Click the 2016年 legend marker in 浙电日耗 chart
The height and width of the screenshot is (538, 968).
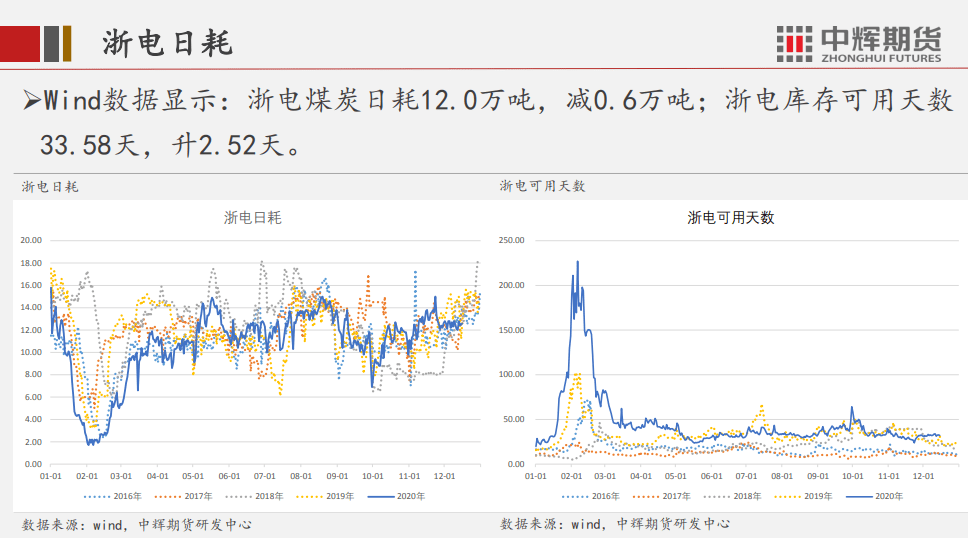(96, 495)
